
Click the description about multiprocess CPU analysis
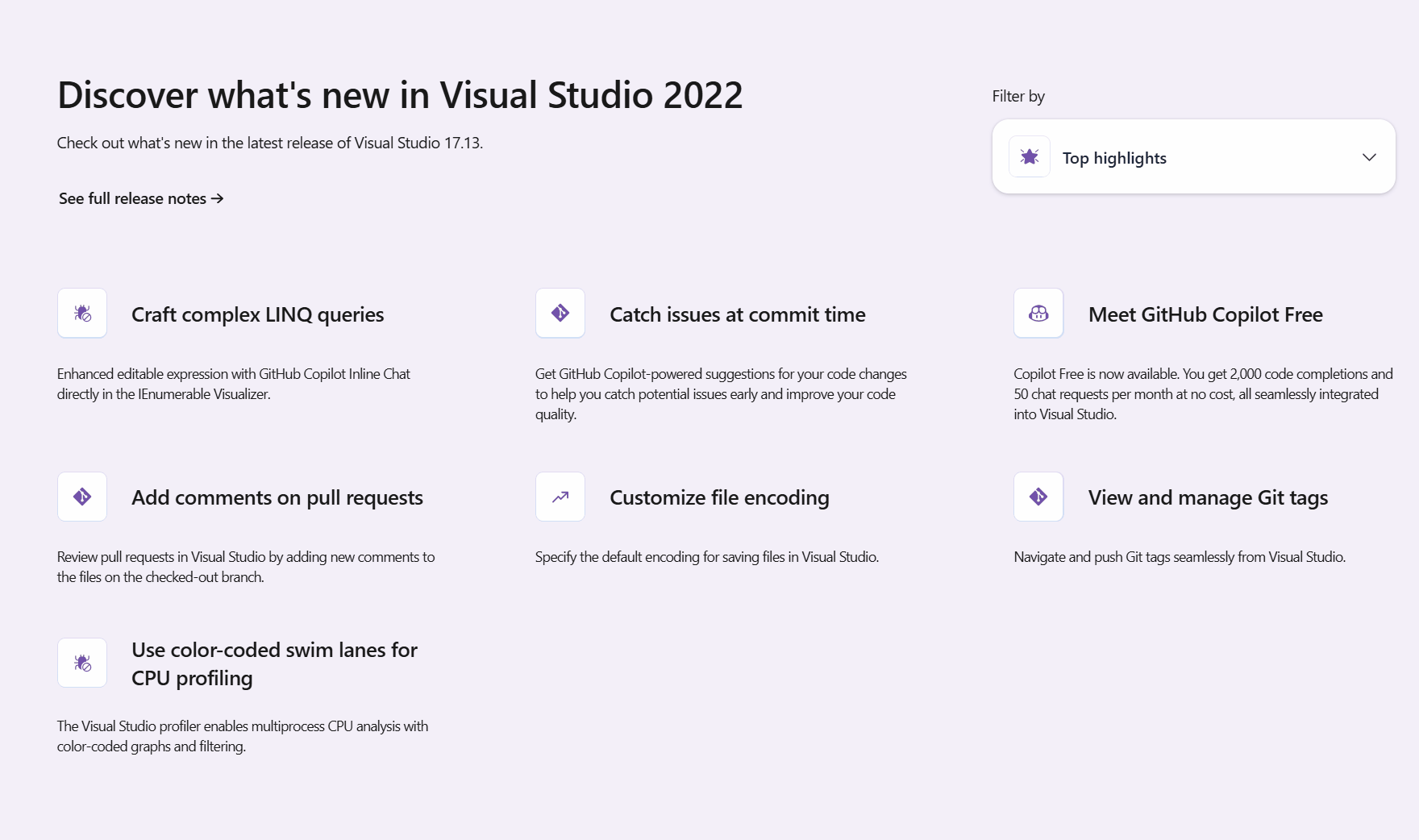pos(243,736)
